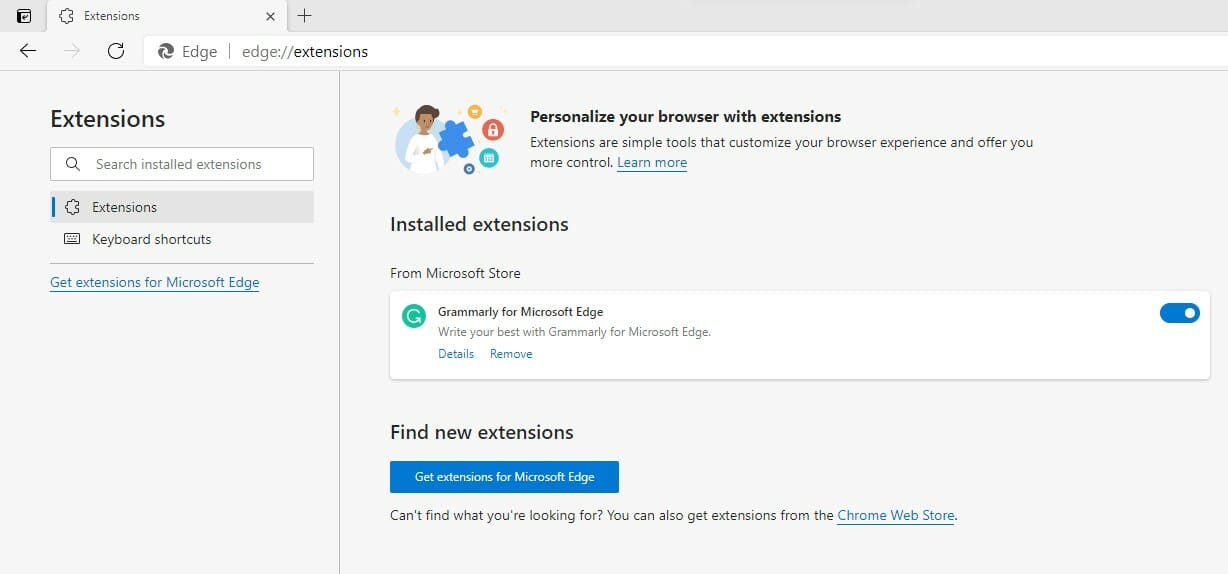Disable the Grammarly extension toggle
Viewport: 1228px width, 574px height.
click(1179, 313)
